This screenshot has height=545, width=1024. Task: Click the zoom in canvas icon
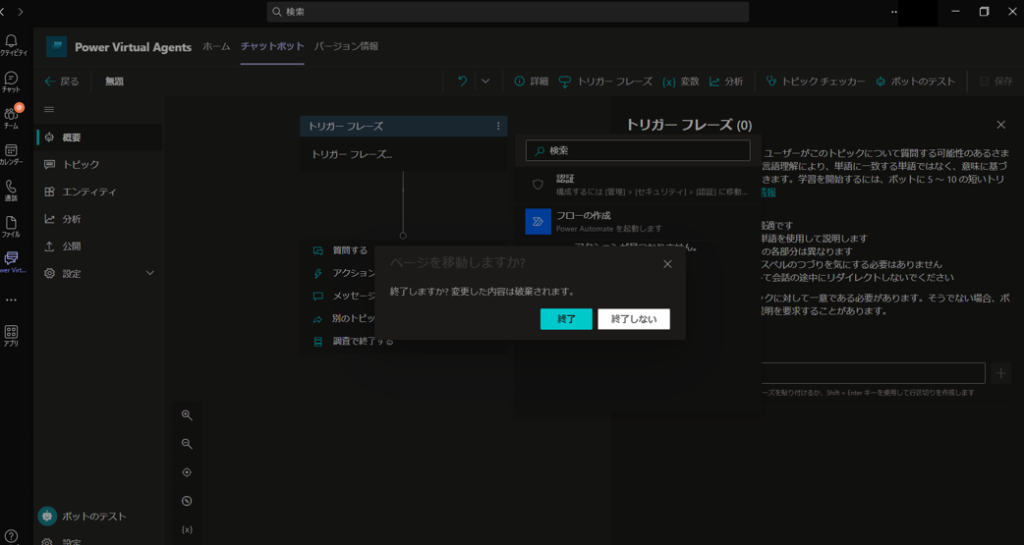pyautogui.click(x=187, y=415)
